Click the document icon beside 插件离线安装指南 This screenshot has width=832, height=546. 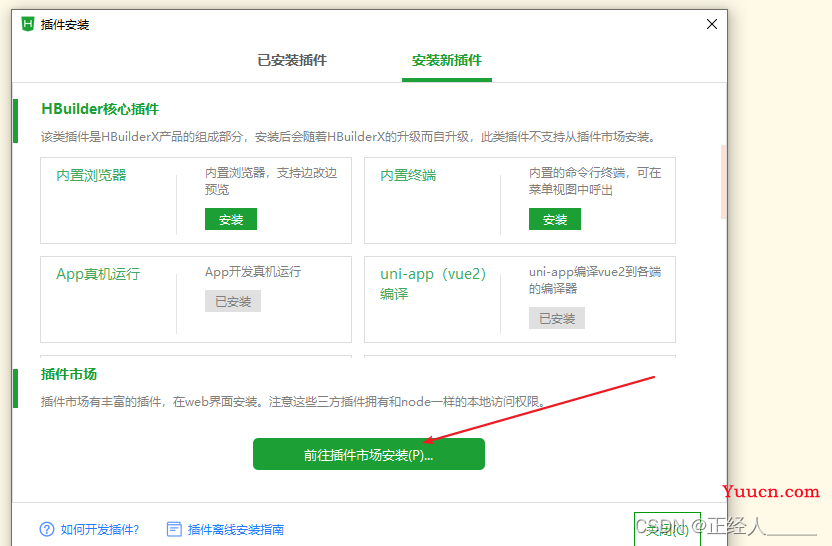coord(174,529)
